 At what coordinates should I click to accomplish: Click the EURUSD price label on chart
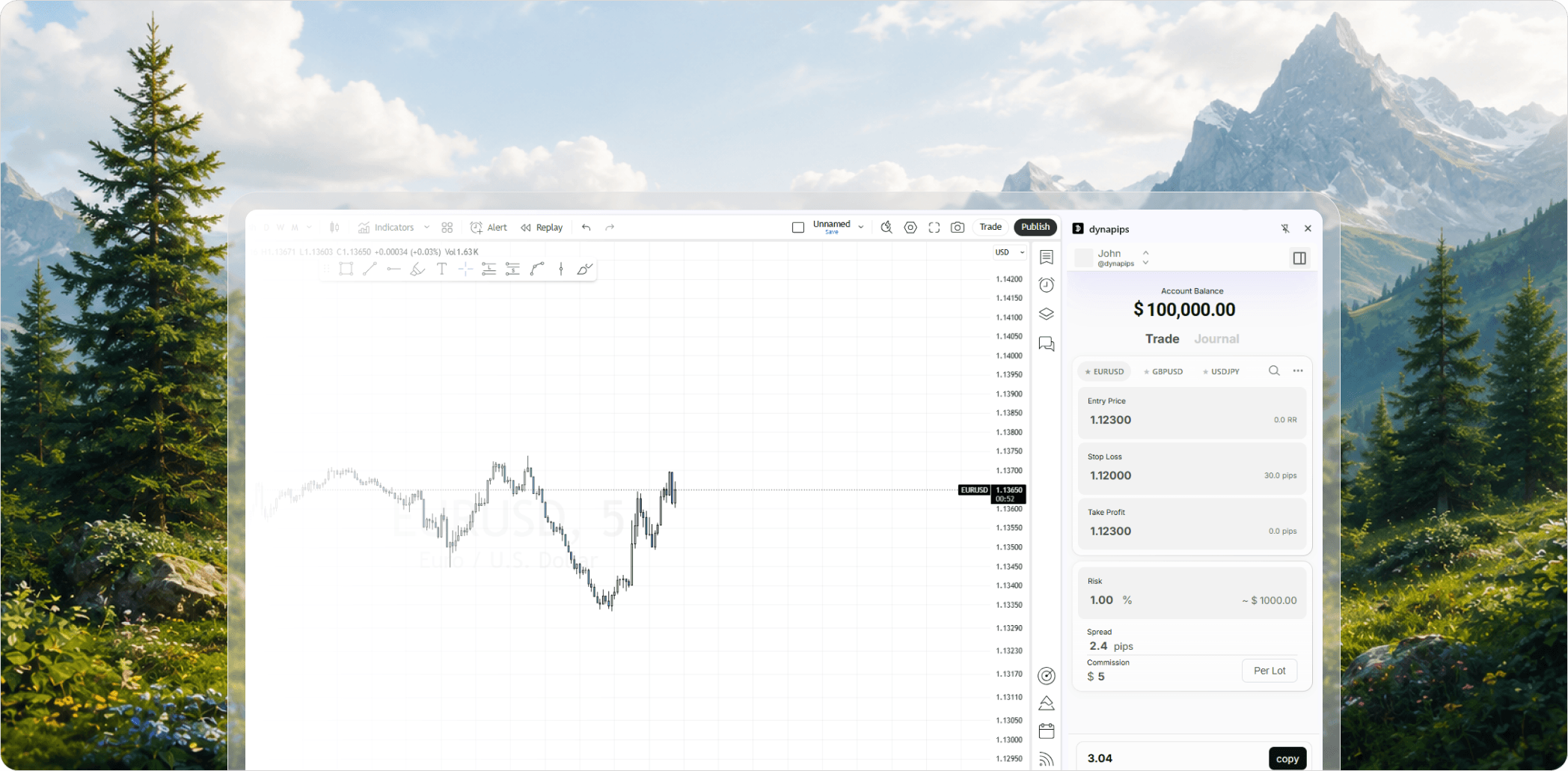[x=974, y=490]
